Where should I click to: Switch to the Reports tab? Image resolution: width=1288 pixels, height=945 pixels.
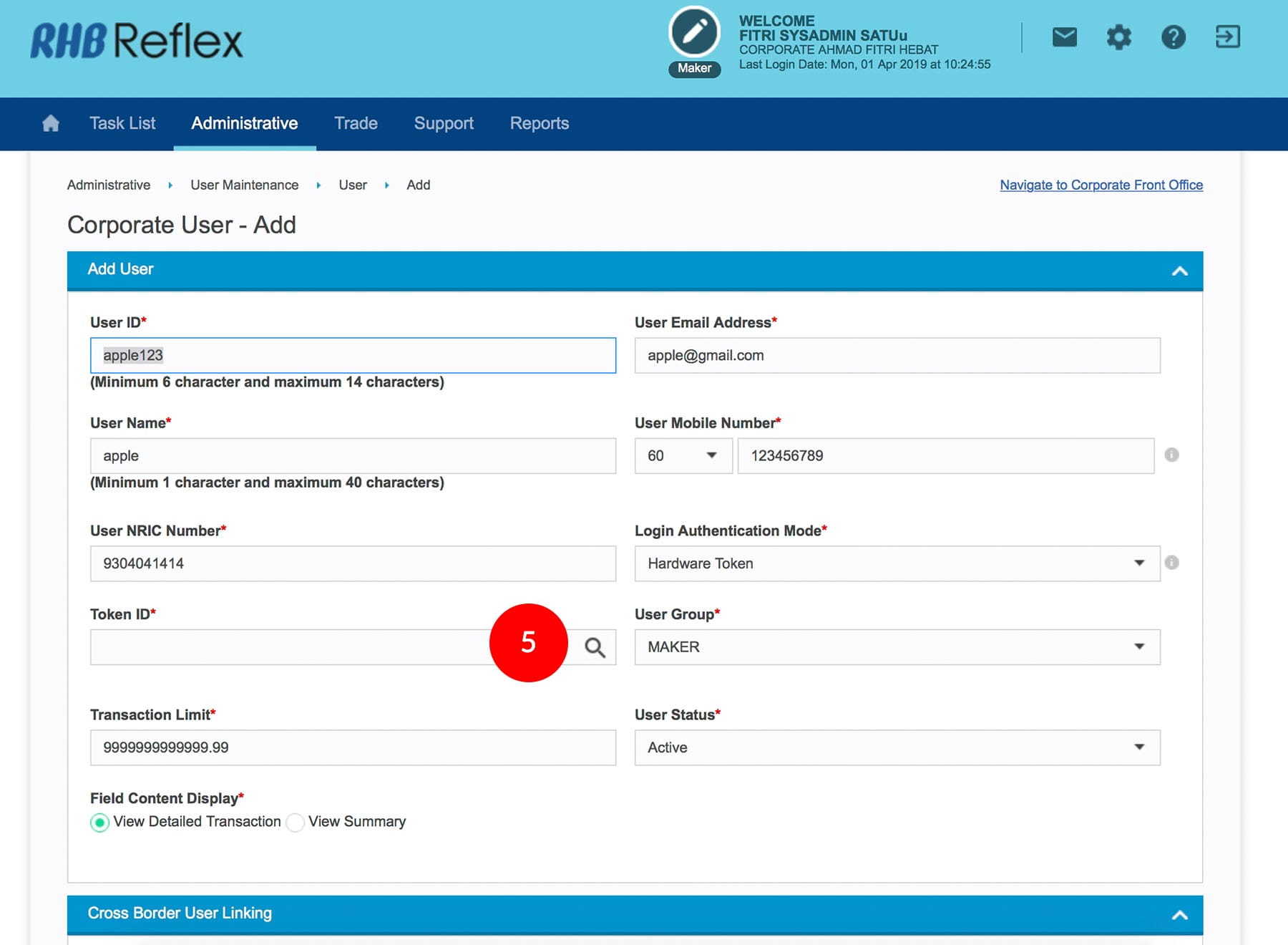click(x=539, y=123)
